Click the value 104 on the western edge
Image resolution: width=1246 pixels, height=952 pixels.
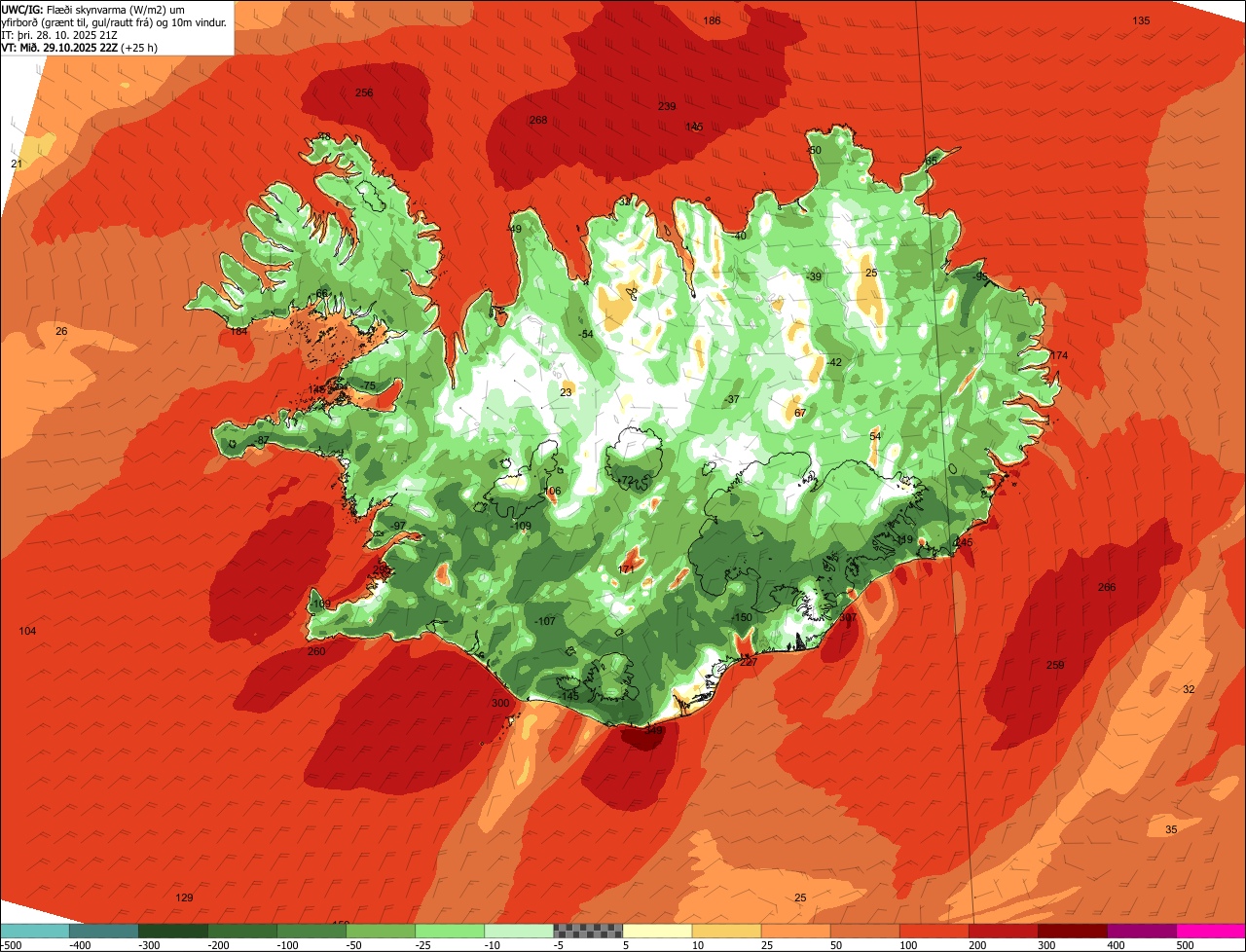(x=27, y=632)
